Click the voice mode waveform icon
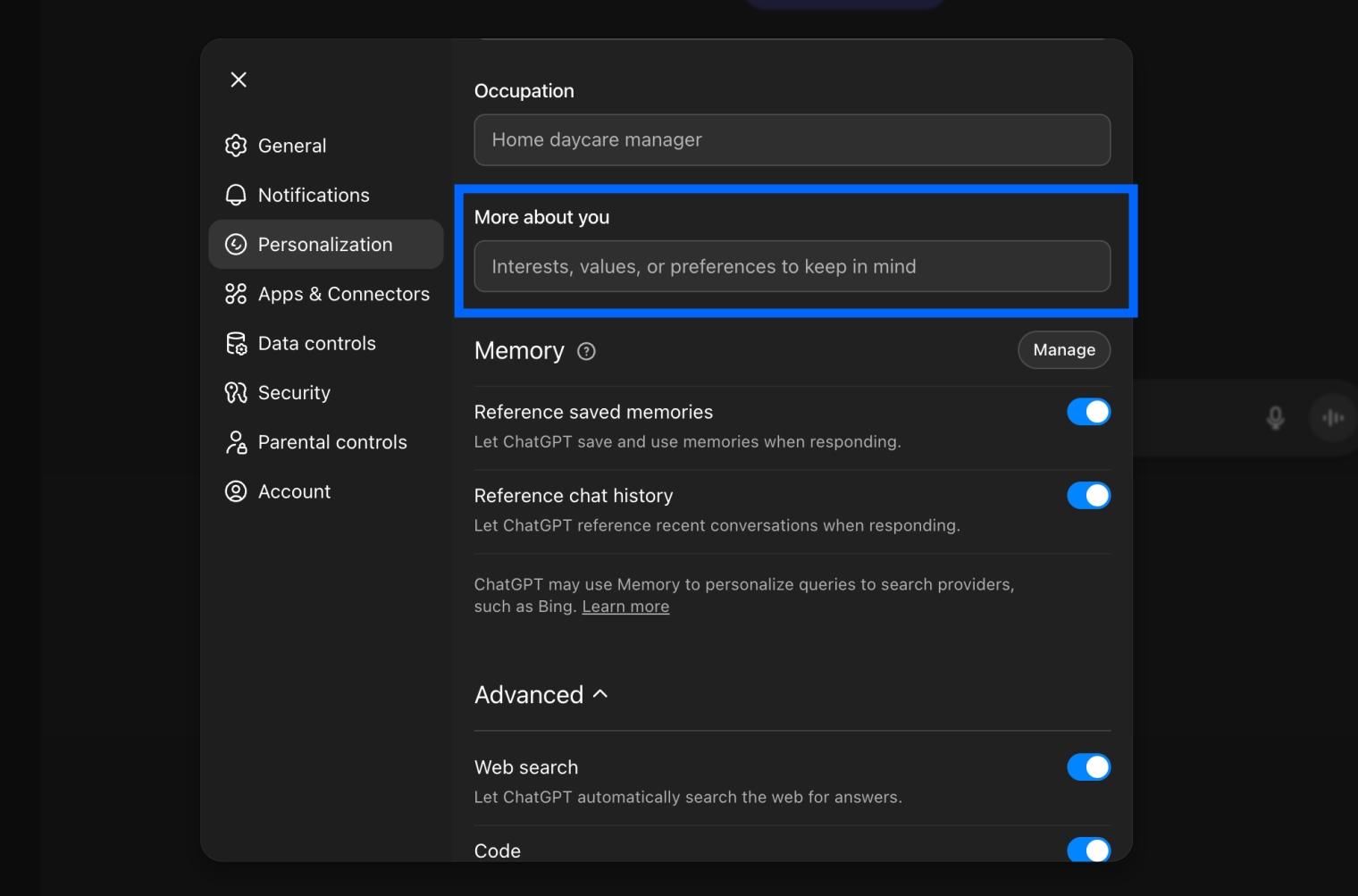The image size is (1358, 896). [1333, 417]
